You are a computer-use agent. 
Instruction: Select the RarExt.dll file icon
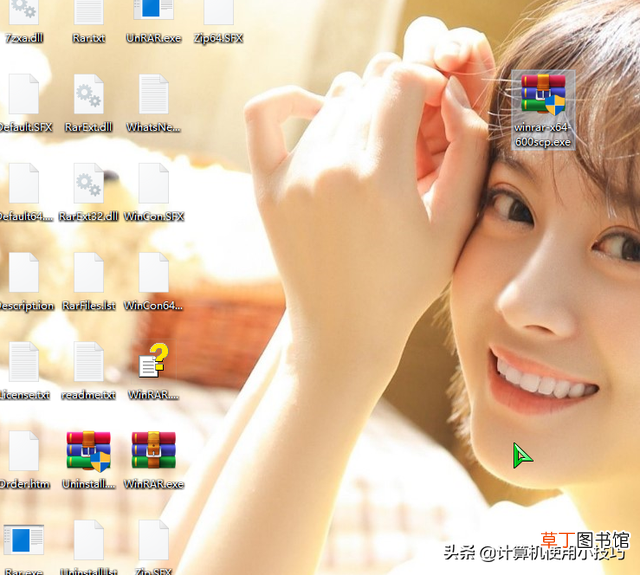pyautogui.click(x=89, y=94)
